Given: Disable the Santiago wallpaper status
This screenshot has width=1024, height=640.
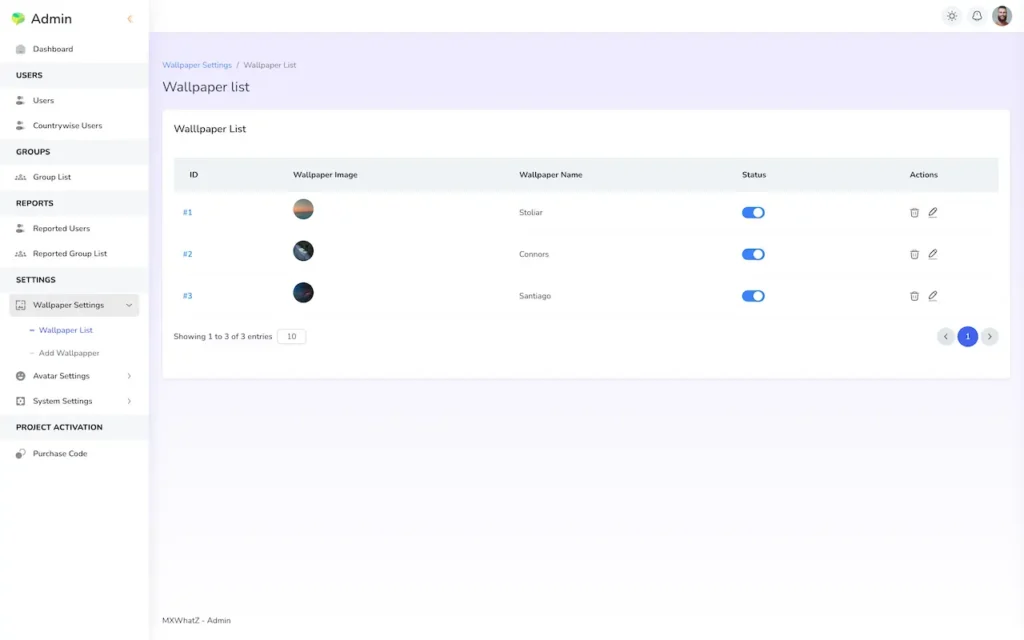Looking at the screenshot, I should tap(753, 296).
